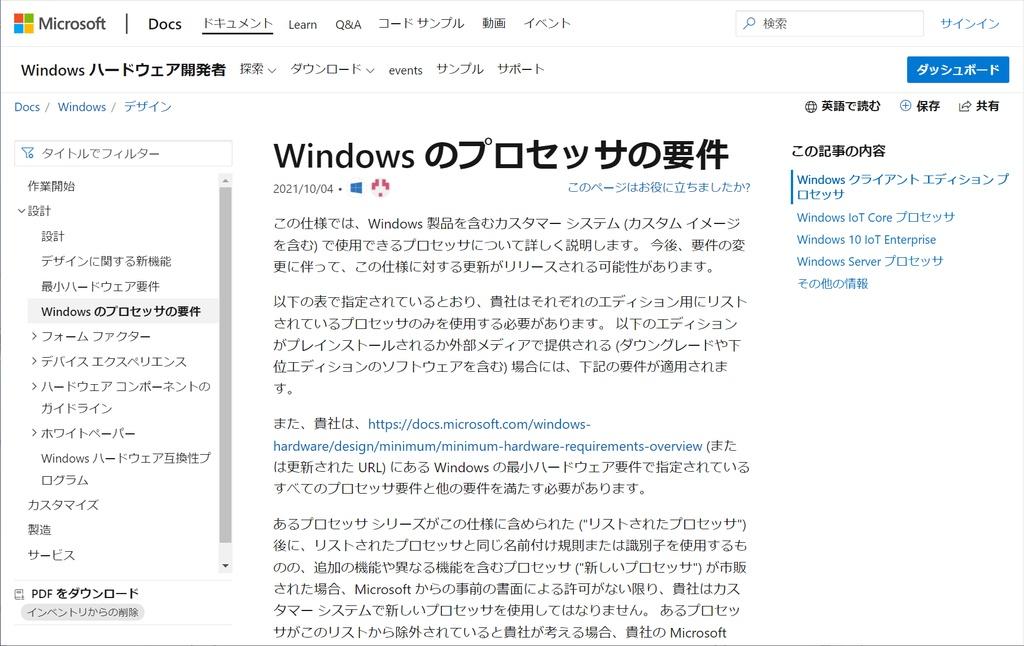Screen dimensions: 1024x646
Task: Click the 保存 button label
Action: [928, 106]
